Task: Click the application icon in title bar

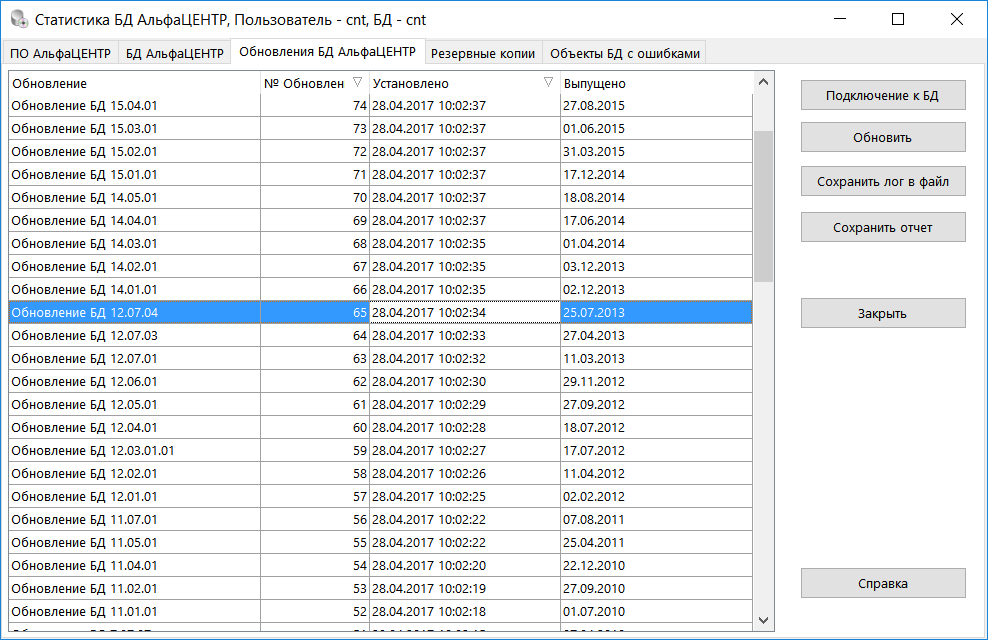Action: [20, 20]
